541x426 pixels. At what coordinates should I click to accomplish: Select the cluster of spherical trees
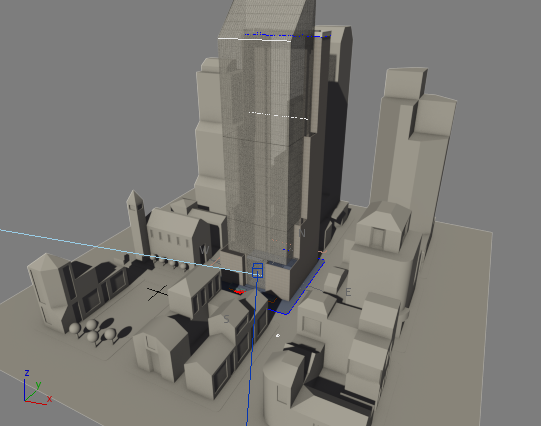coord(92,330)
